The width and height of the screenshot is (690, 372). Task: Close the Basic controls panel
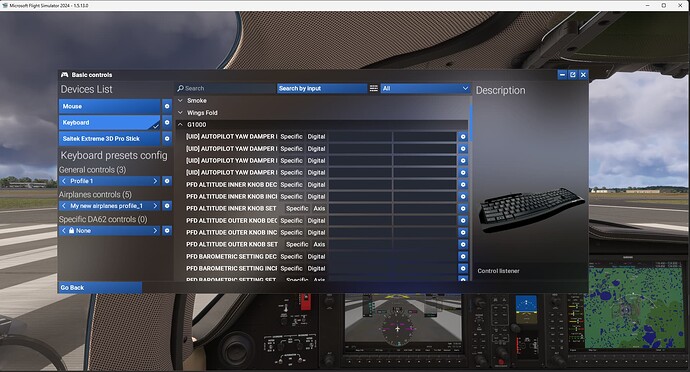tap(583, 75)
